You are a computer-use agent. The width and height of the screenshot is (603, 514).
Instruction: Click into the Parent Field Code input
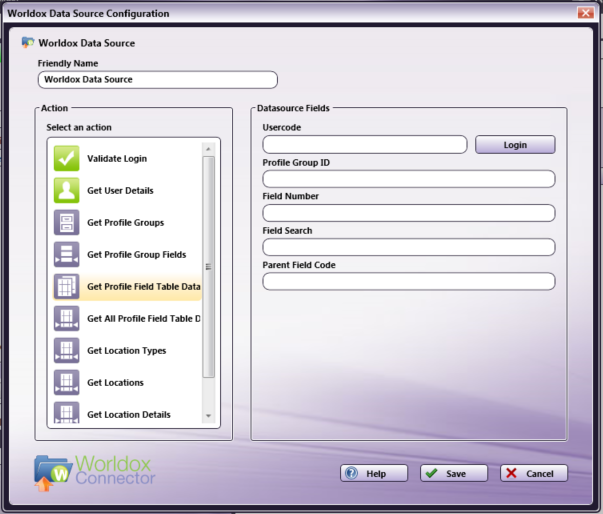409,281
